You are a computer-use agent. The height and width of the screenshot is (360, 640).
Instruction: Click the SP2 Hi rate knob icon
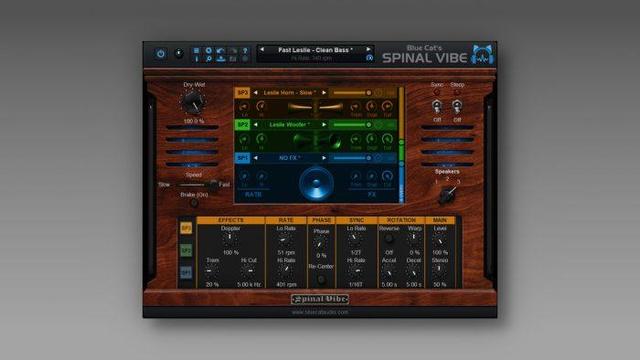[261, 140]
